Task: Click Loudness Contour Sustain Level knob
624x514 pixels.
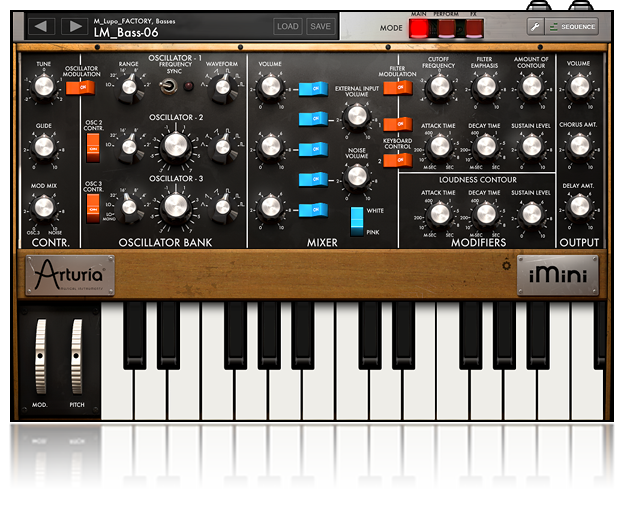Action: (x=532, y=214)
